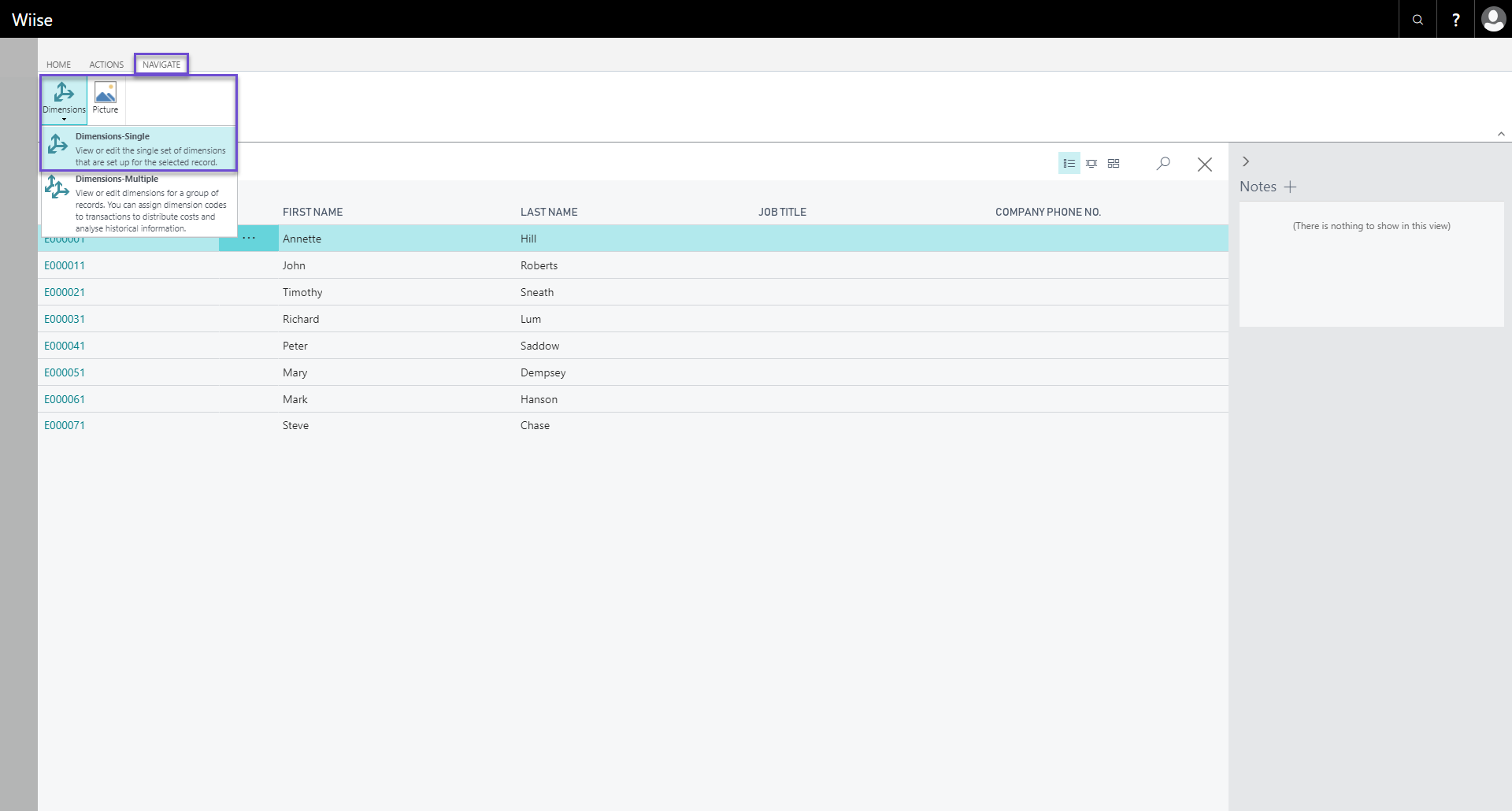Click the last name cell Lum
1512x811 pixels.
click(531, 319)
